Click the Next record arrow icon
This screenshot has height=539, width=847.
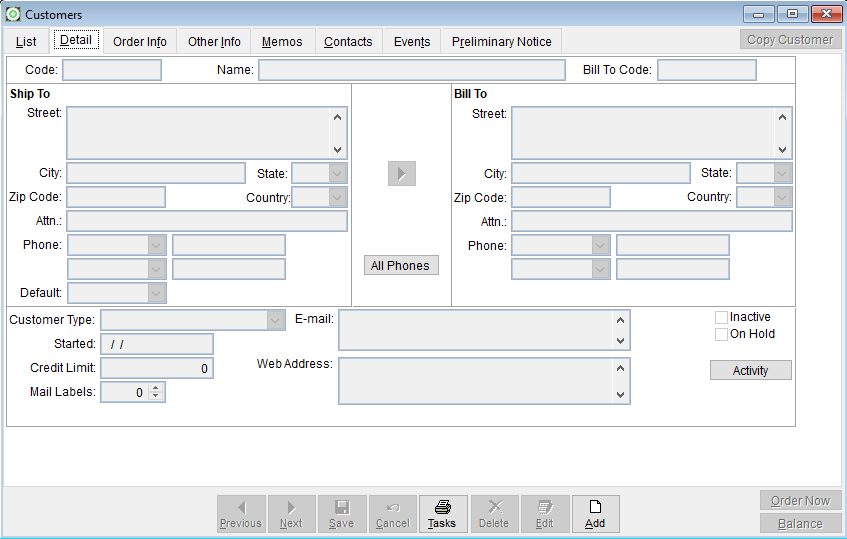tap(291, 507)
